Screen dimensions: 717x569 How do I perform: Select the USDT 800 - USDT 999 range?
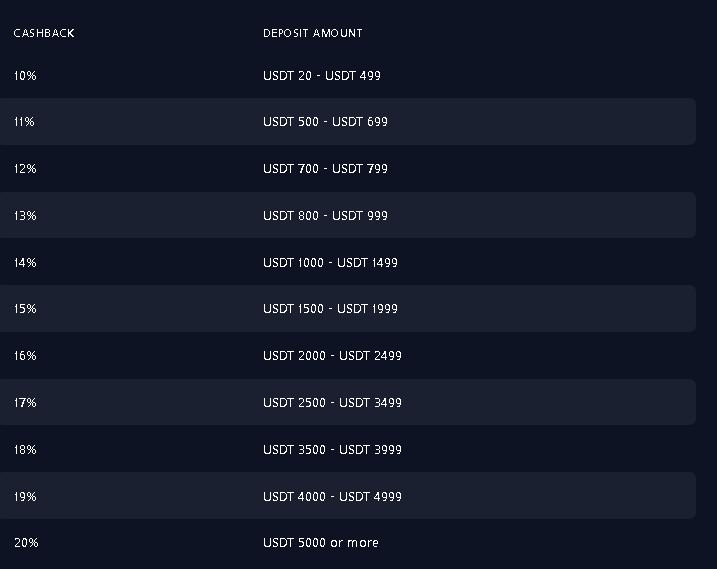point(326,215)
